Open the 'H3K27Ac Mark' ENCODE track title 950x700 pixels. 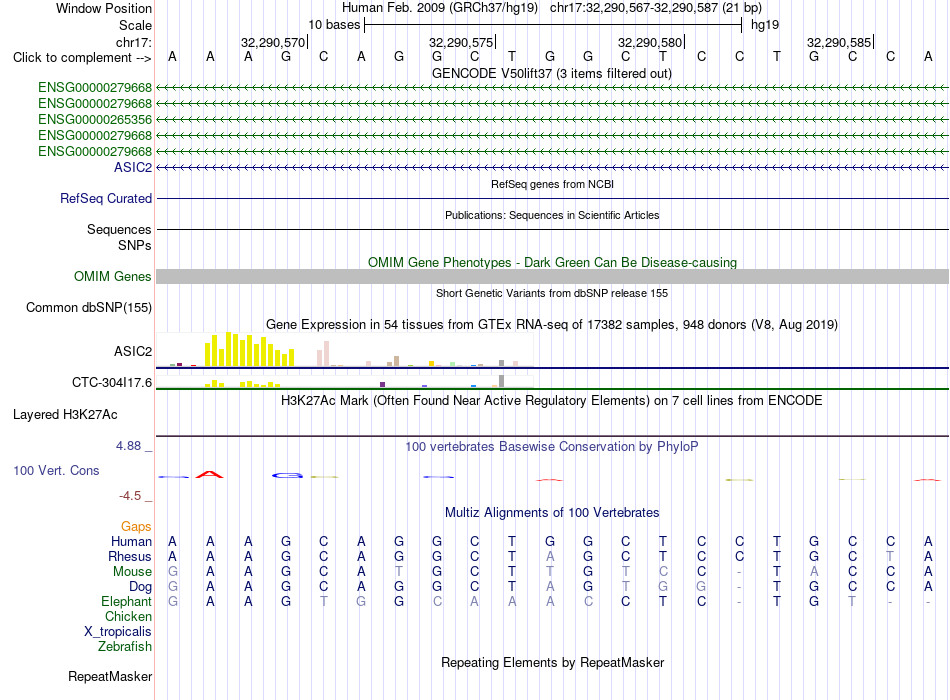(552, 401)
